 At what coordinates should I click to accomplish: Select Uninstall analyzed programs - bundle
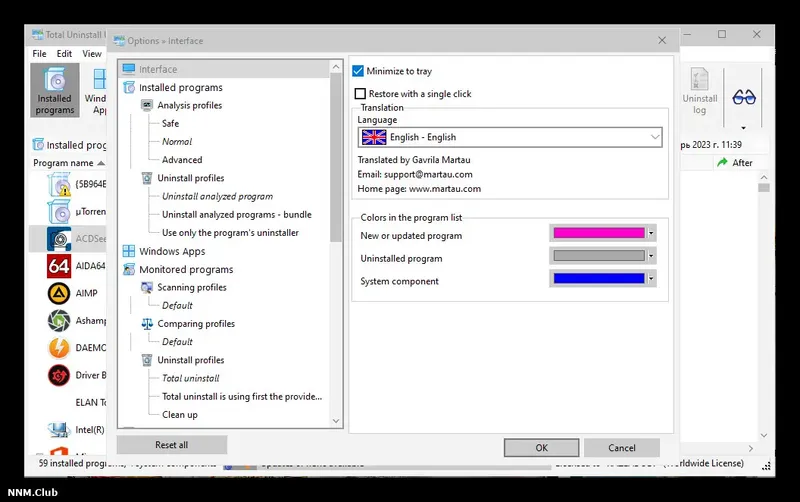click(237, 215)
